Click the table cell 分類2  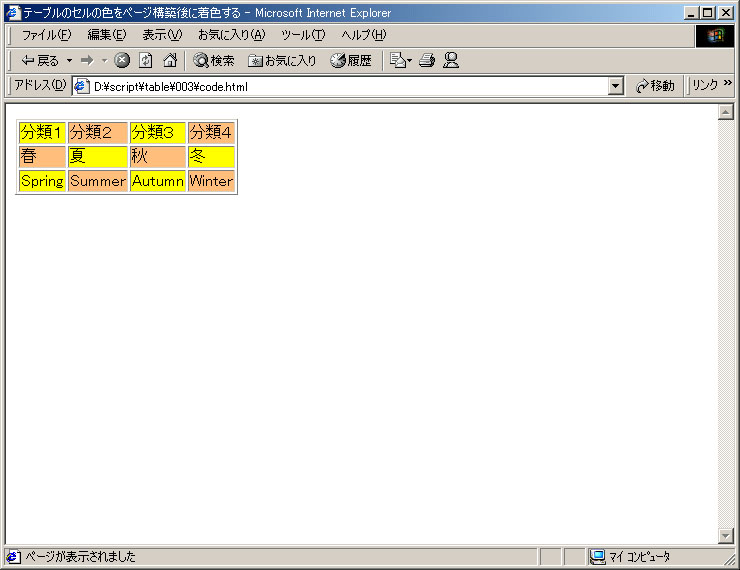click(x=98, y=133)
